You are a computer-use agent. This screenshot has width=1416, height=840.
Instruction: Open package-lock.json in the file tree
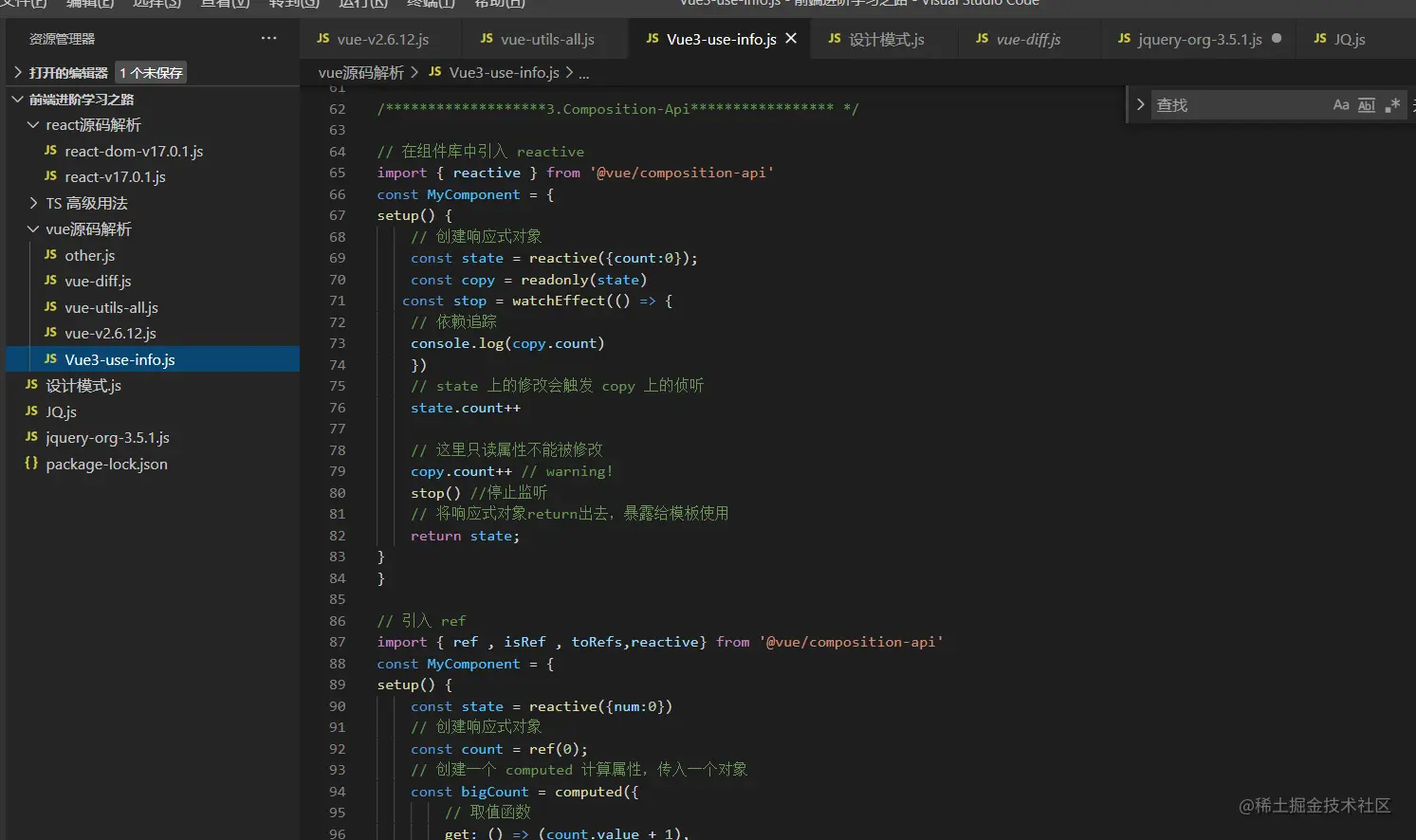pyautogui.click(x=106, y=465)
